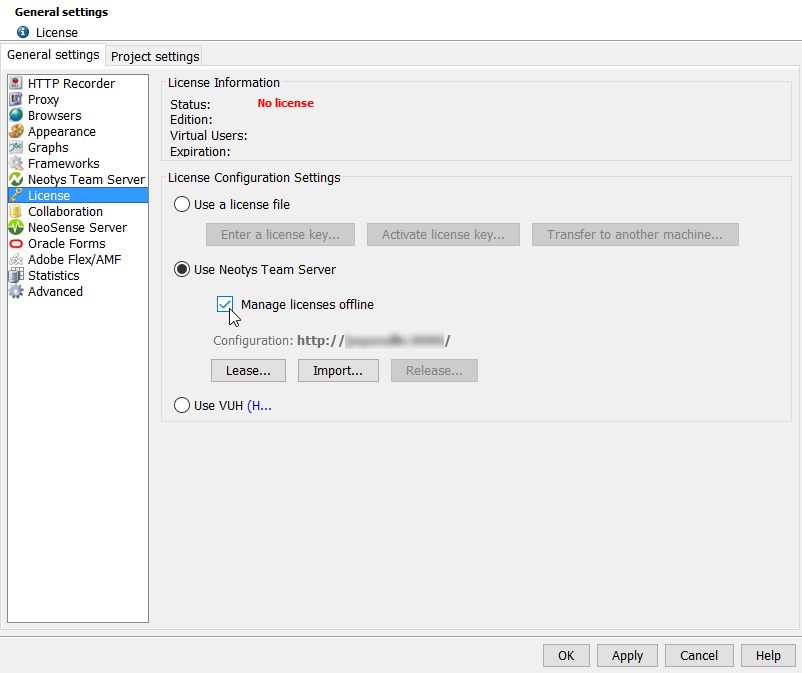This screenshot has height=673, width=802.
Task: Click the Oracle Forms icon
Action: click(16, 244)
